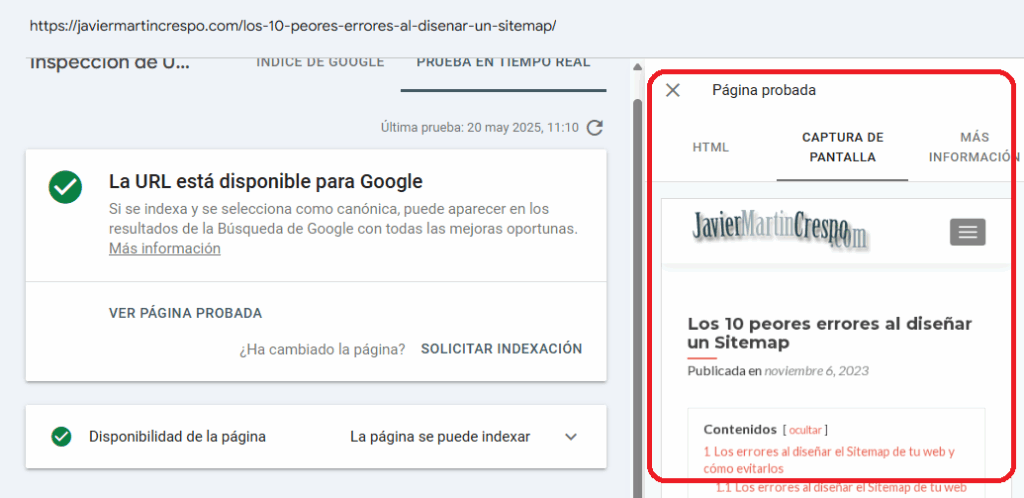Screen dimensions: 1024x498
Task: Click the Página probada panel title
Action: point(764,90)
